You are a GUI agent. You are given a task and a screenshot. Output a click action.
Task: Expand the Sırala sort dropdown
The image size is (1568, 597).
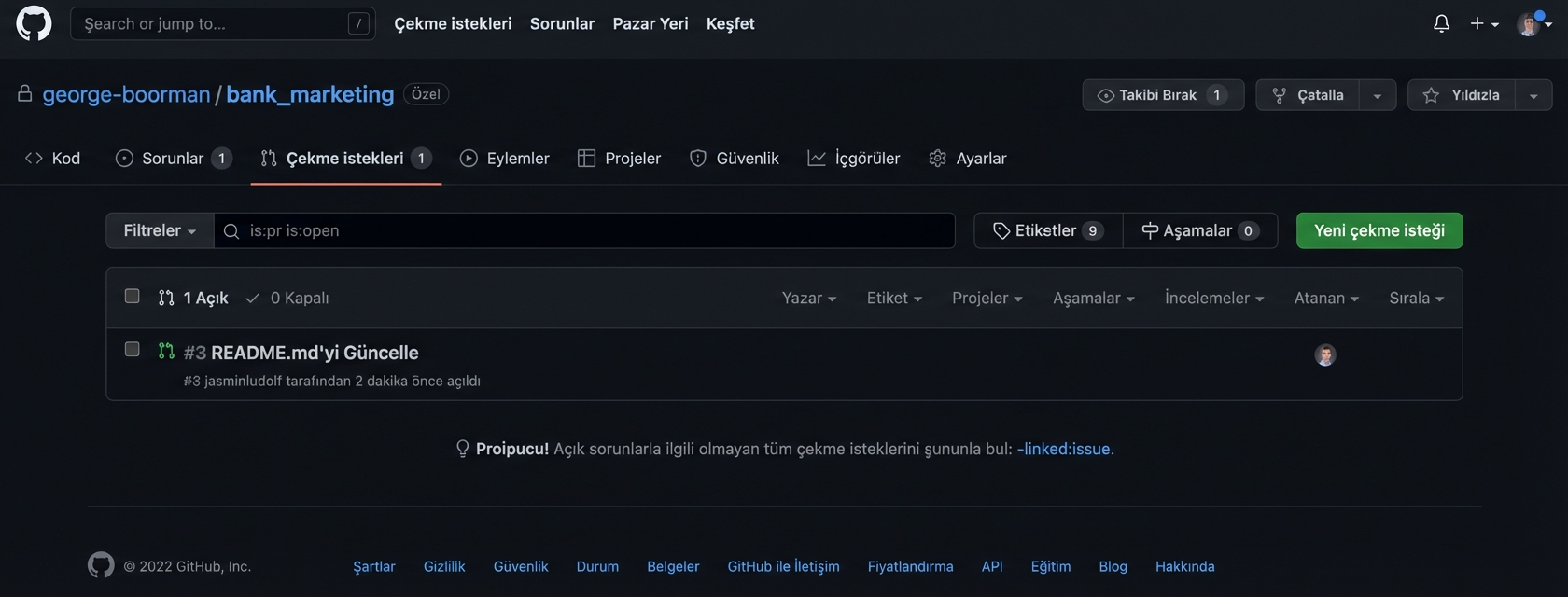click(1416, 298)
